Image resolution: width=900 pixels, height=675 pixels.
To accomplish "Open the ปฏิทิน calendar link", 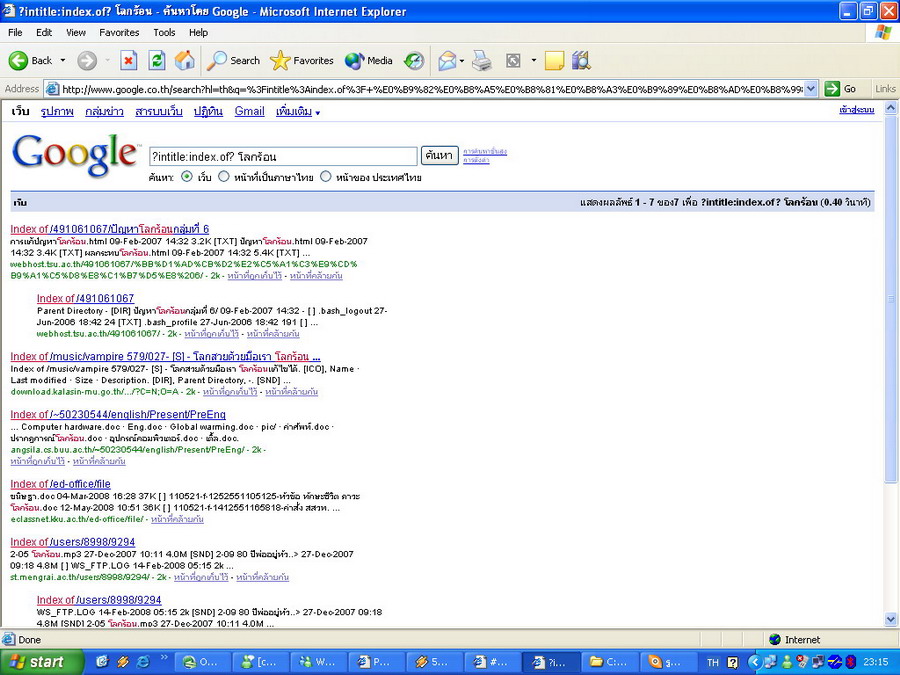I will click(208, 111).
